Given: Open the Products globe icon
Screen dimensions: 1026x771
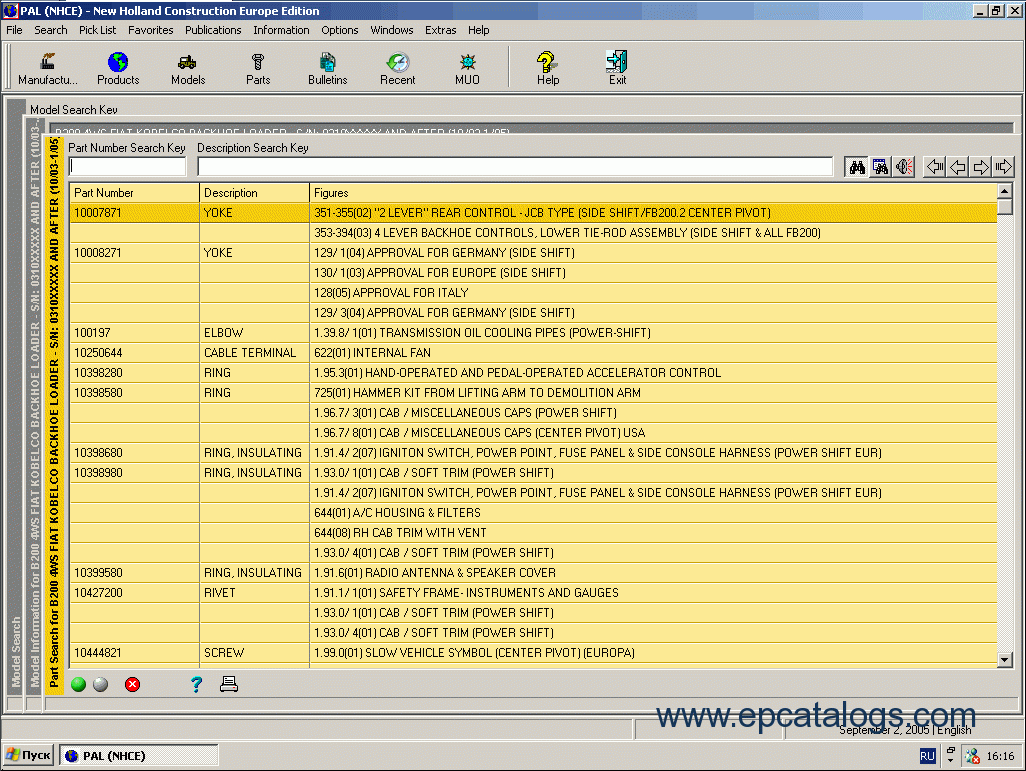Looking at the screenshot, I should (118, 68).
